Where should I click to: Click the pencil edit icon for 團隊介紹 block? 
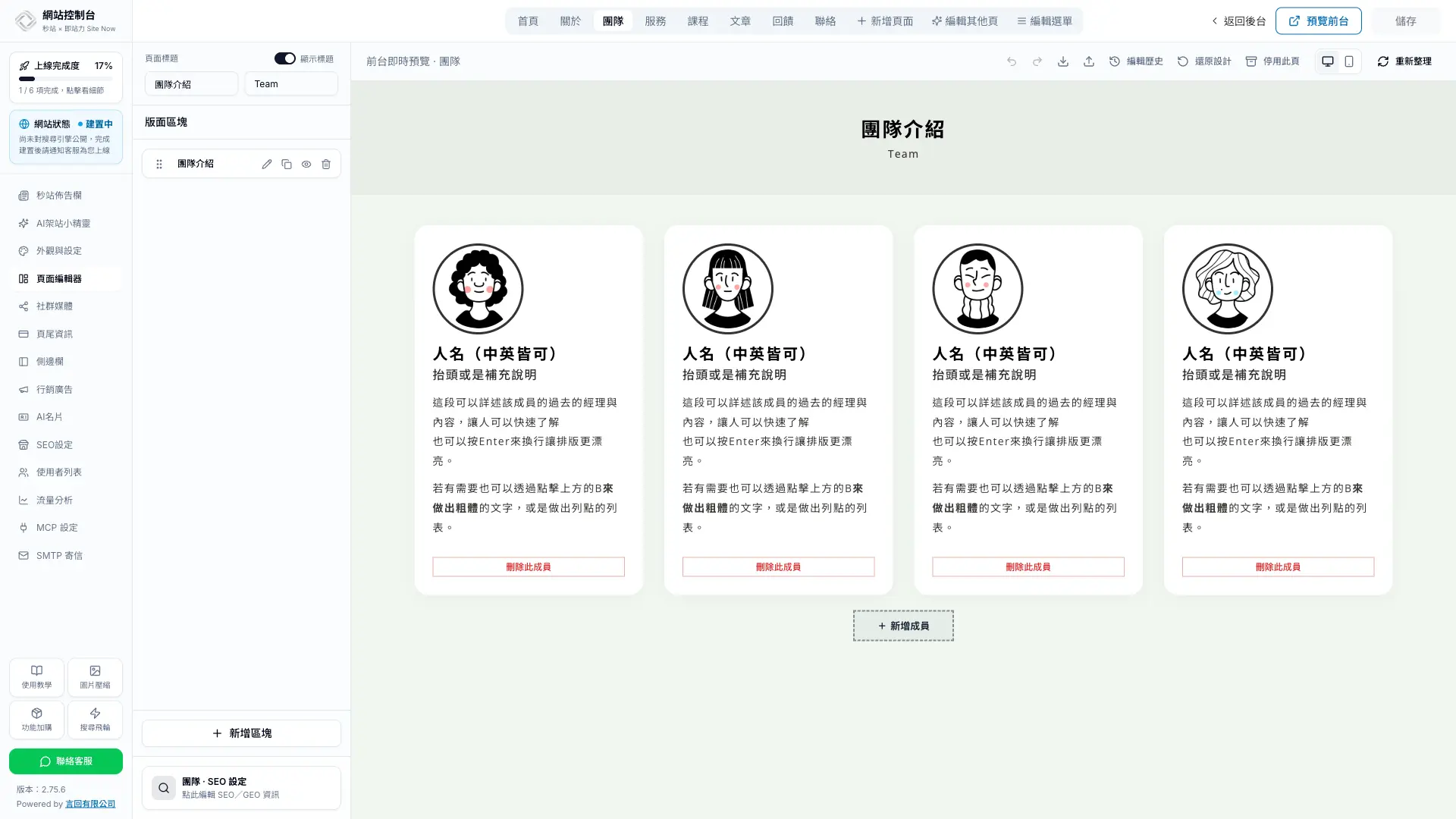267,164
